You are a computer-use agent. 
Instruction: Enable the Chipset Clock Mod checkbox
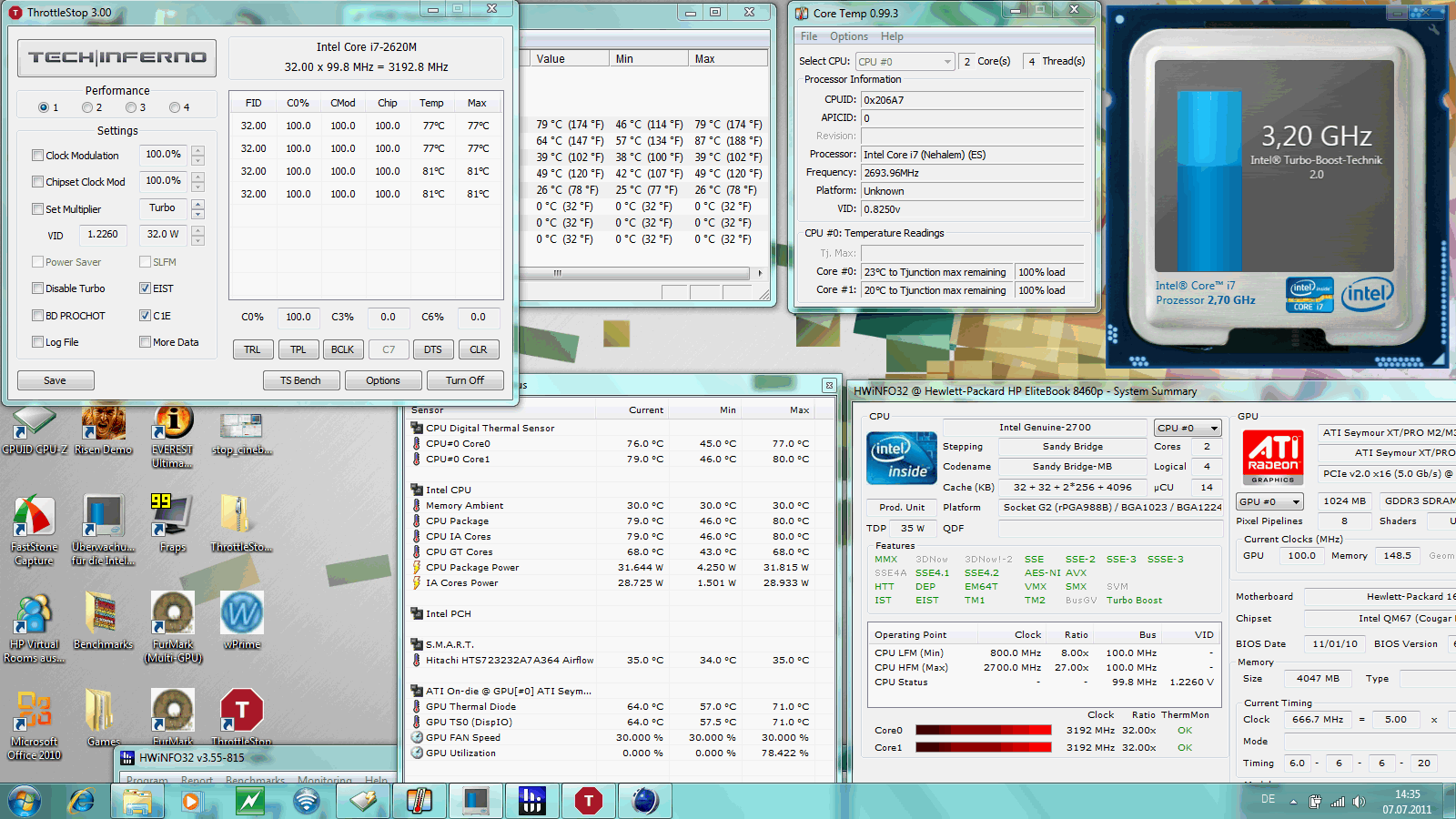38,182
